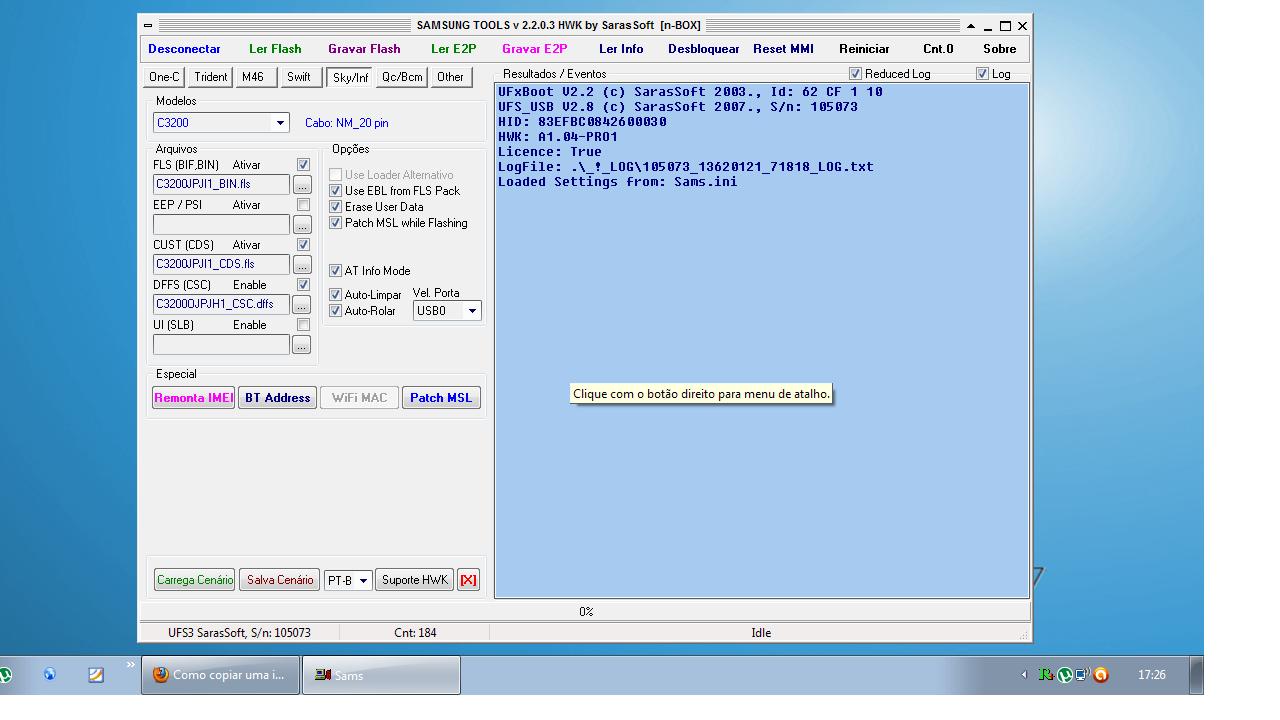Click the red [X] button beside Suporte HWK
This screenshot has height=720, width=1280.
click(468, 580)
